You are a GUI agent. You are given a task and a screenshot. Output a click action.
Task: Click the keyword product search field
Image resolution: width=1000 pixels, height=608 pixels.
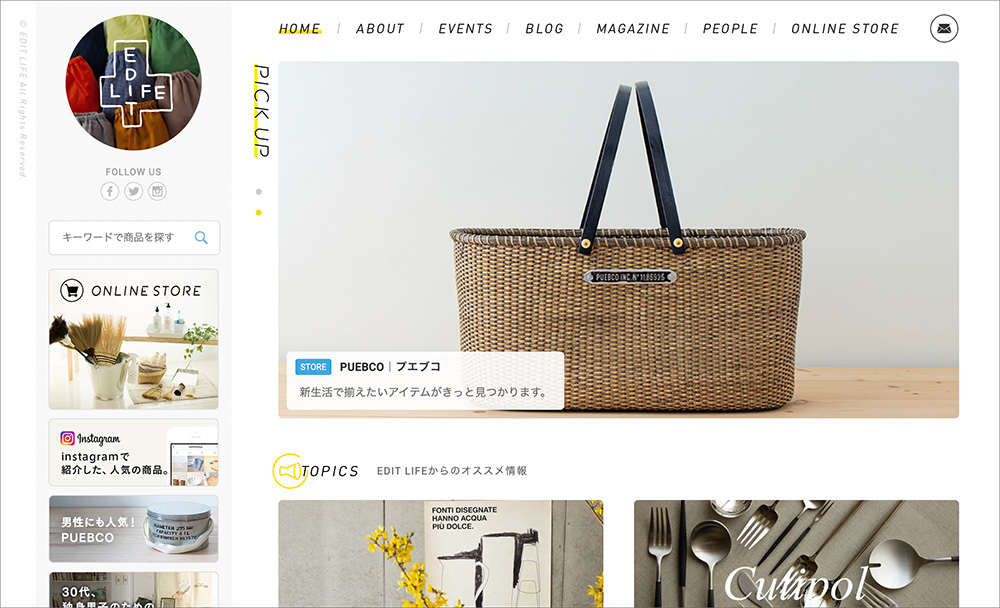[x=135, y=237]
